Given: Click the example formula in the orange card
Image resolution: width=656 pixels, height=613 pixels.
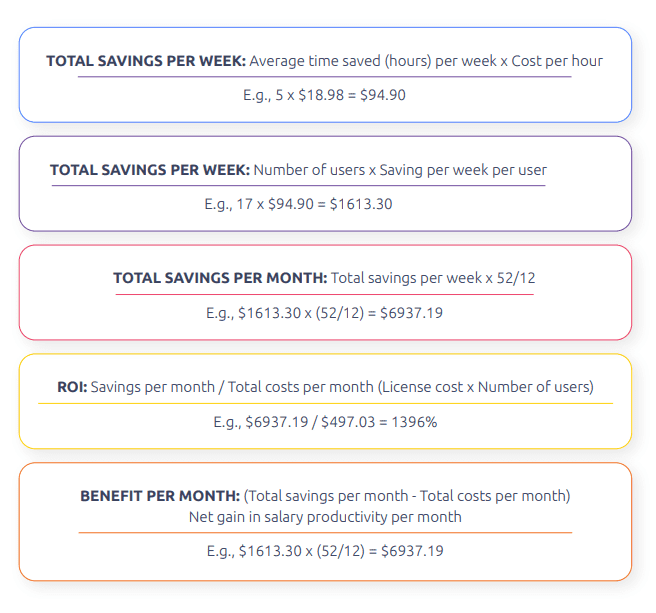Looking at the screenshot, I should pyautogui.click(x=325, y=551).
